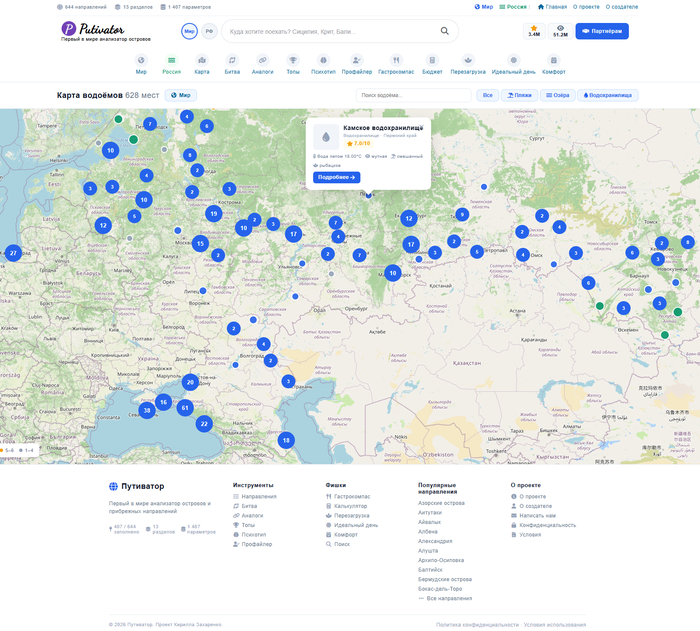Filter map by Водохранилища
Screen dimensions: 700x631
[x=608, y=95]
